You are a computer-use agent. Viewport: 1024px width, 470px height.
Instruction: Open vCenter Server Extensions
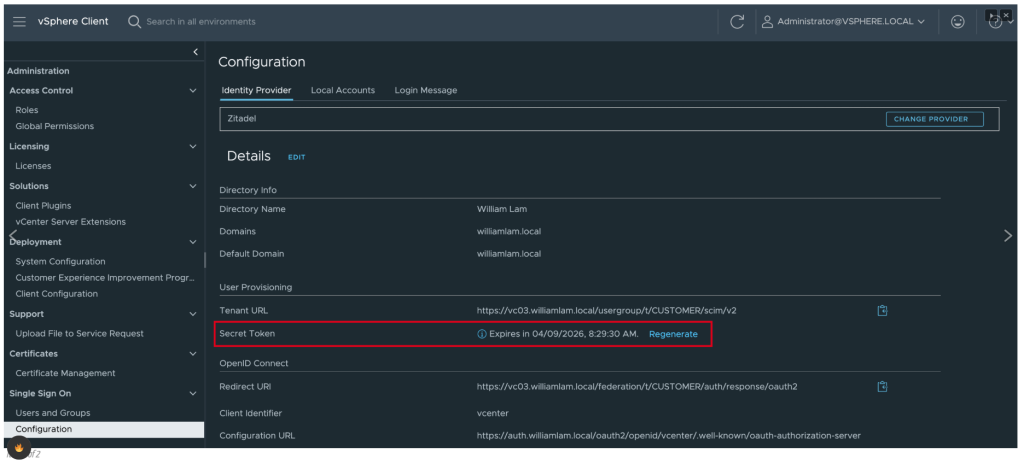(71, 222)
